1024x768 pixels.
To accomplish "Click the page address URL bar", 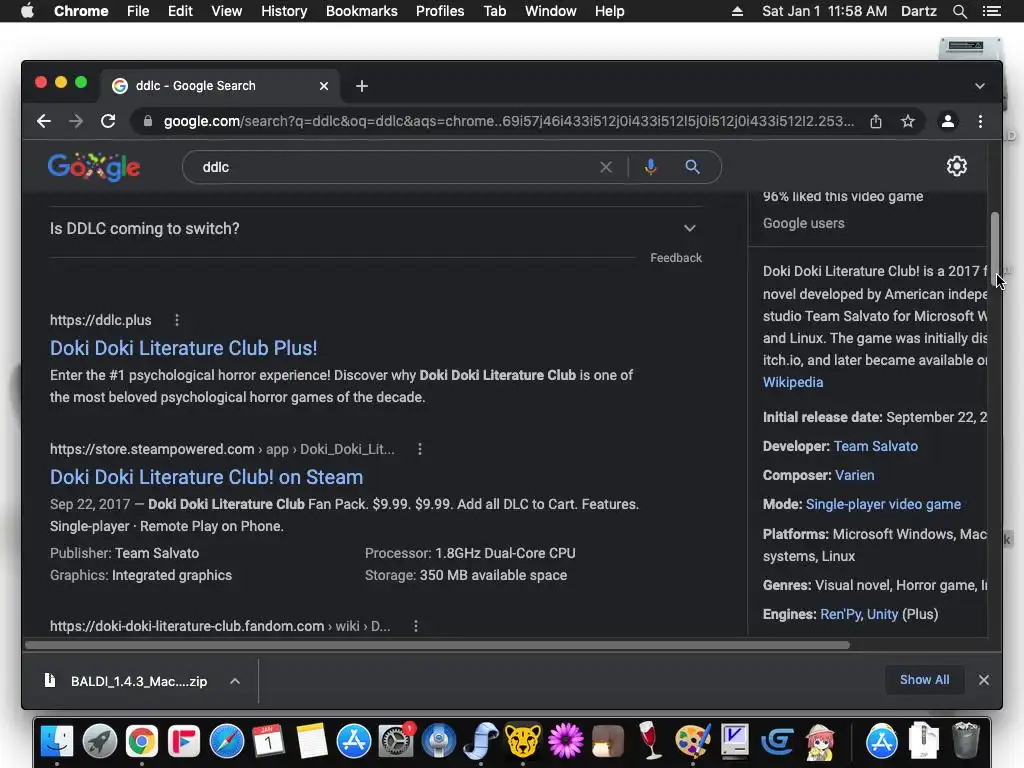I will (508, 121).
